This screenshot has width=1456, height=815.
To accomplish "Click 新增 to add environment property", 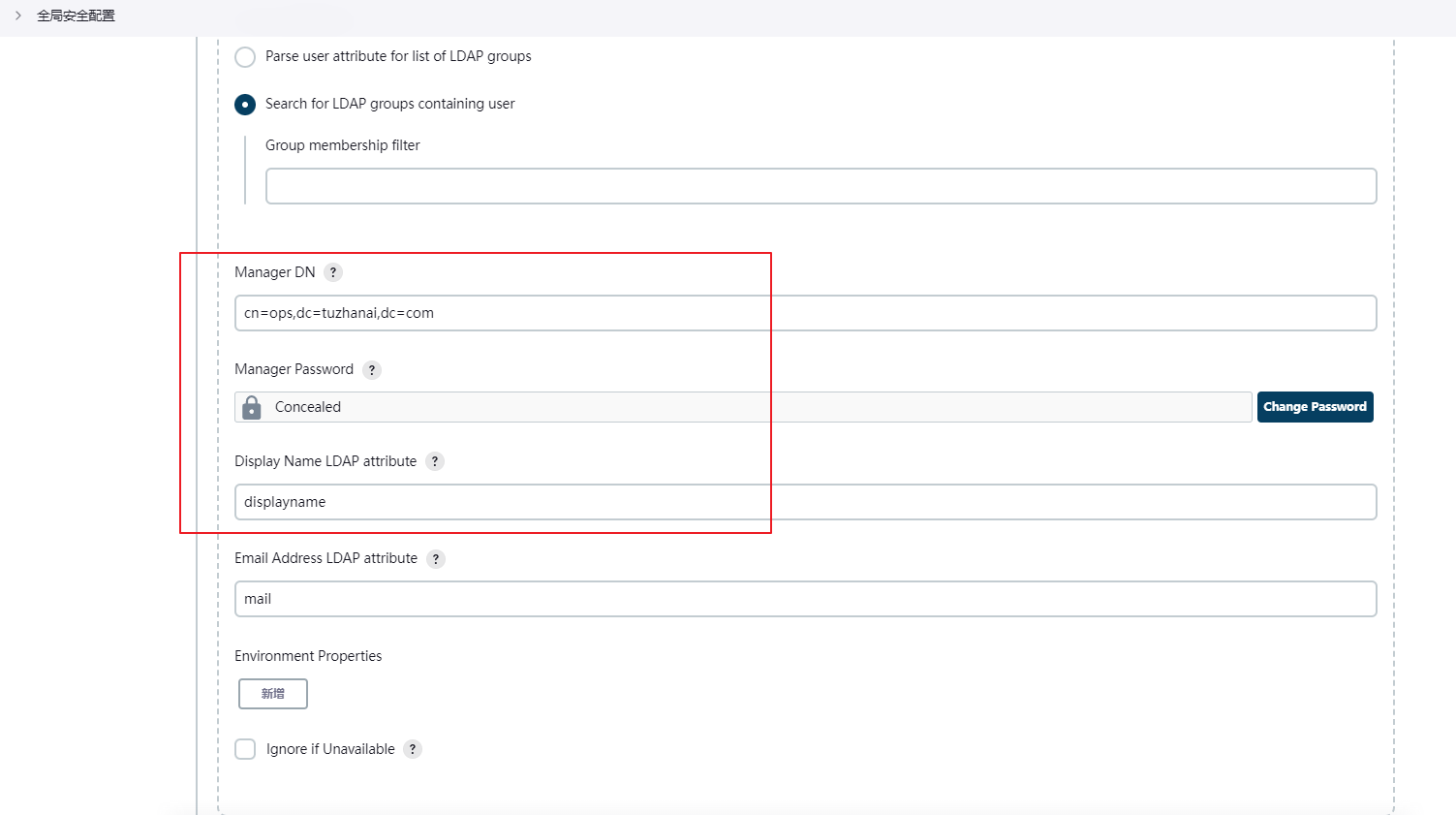I will click(273, 694).
